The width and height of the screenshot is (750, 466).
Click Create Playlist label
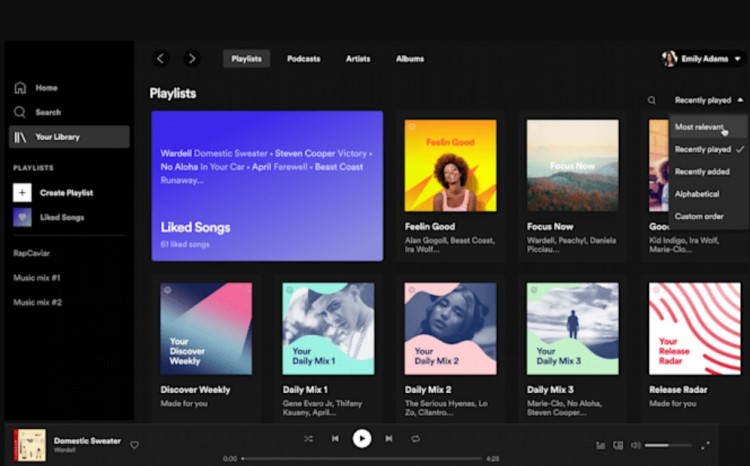[x=66, y=193]
